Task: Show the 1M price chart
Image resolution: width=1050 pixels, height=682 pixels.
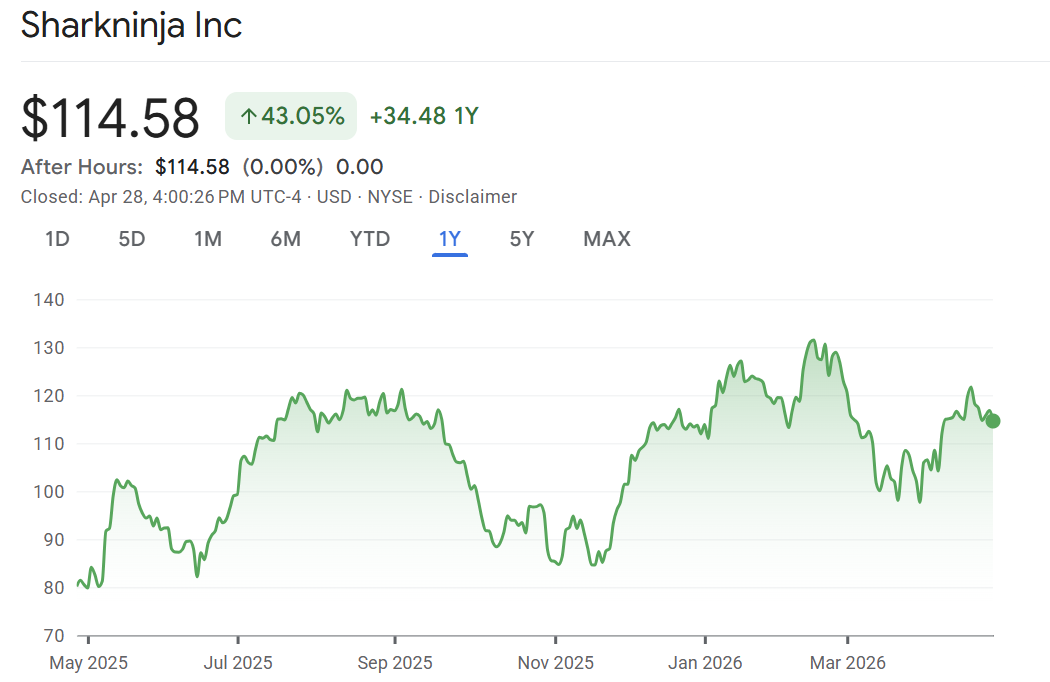Action: point(208,239)
